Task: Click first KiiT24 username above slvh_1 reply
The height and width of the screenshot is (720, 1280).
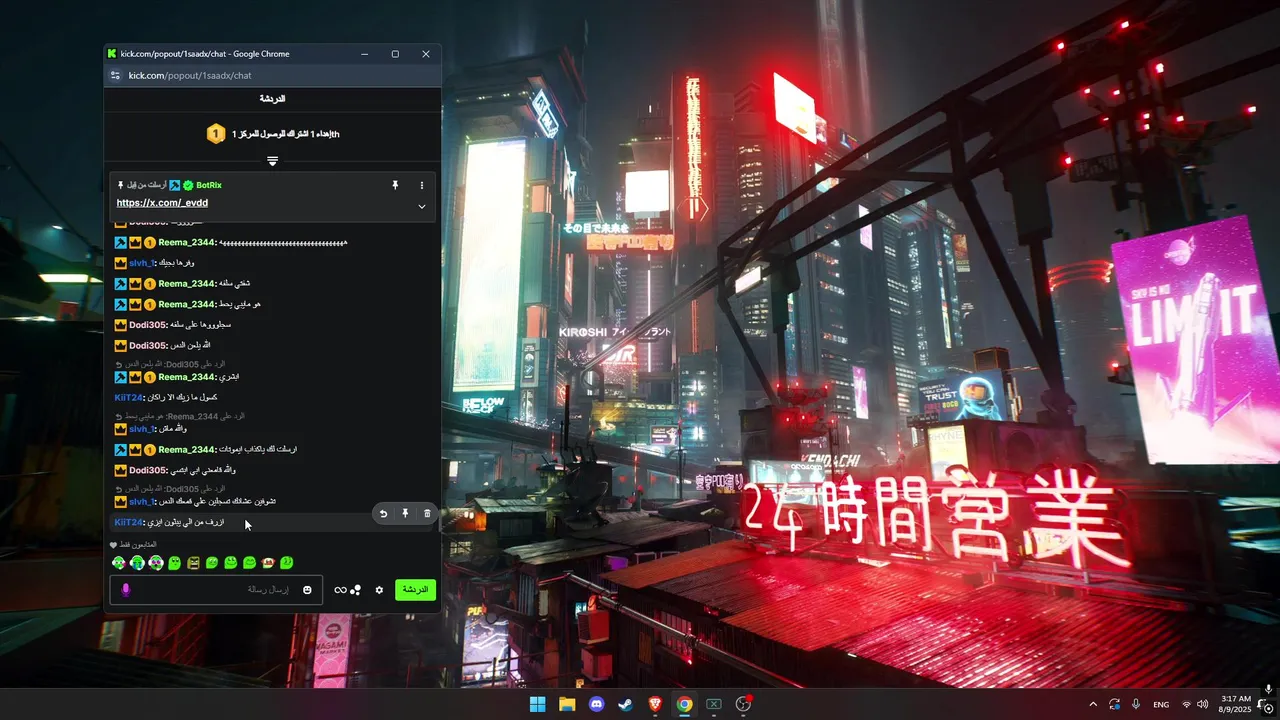Action: click(x=130, y=397)
